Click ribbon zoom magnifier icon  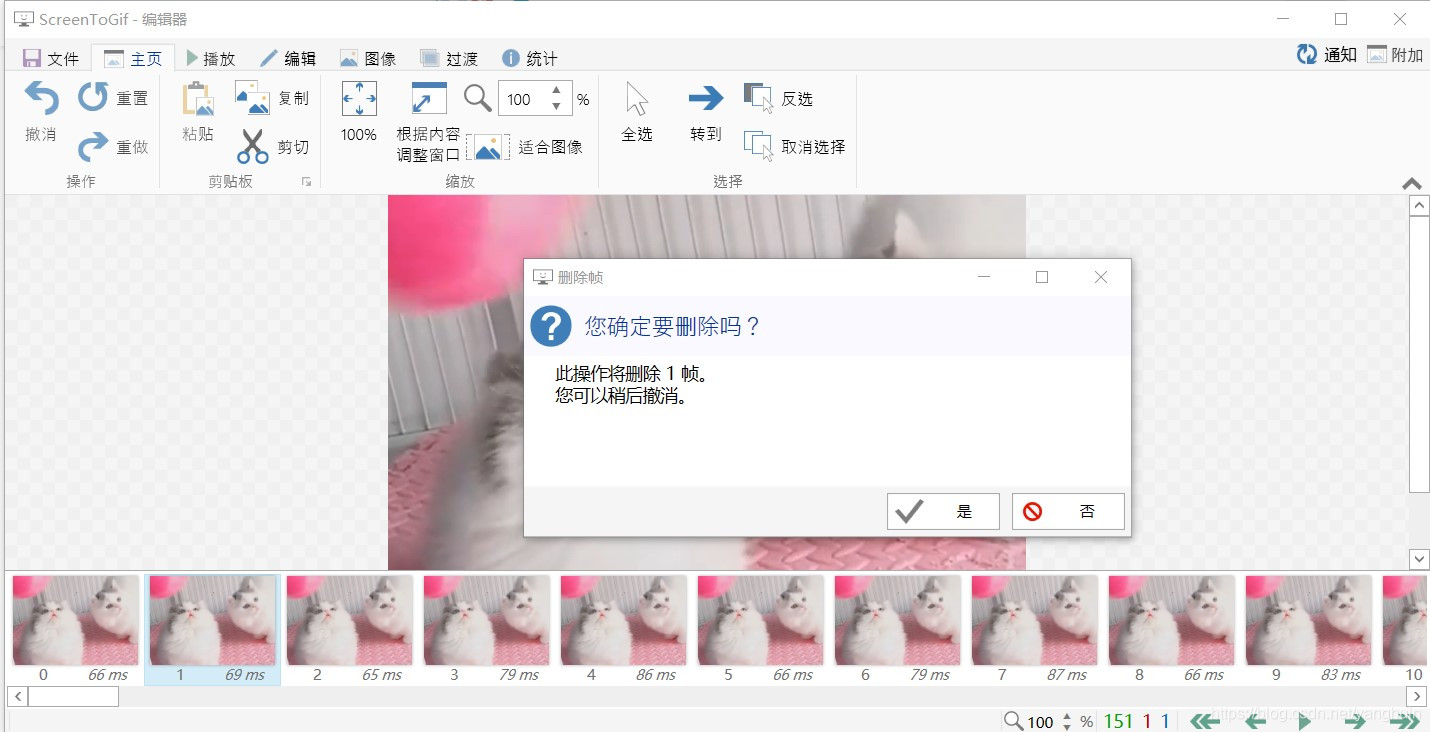pos(478,98)
